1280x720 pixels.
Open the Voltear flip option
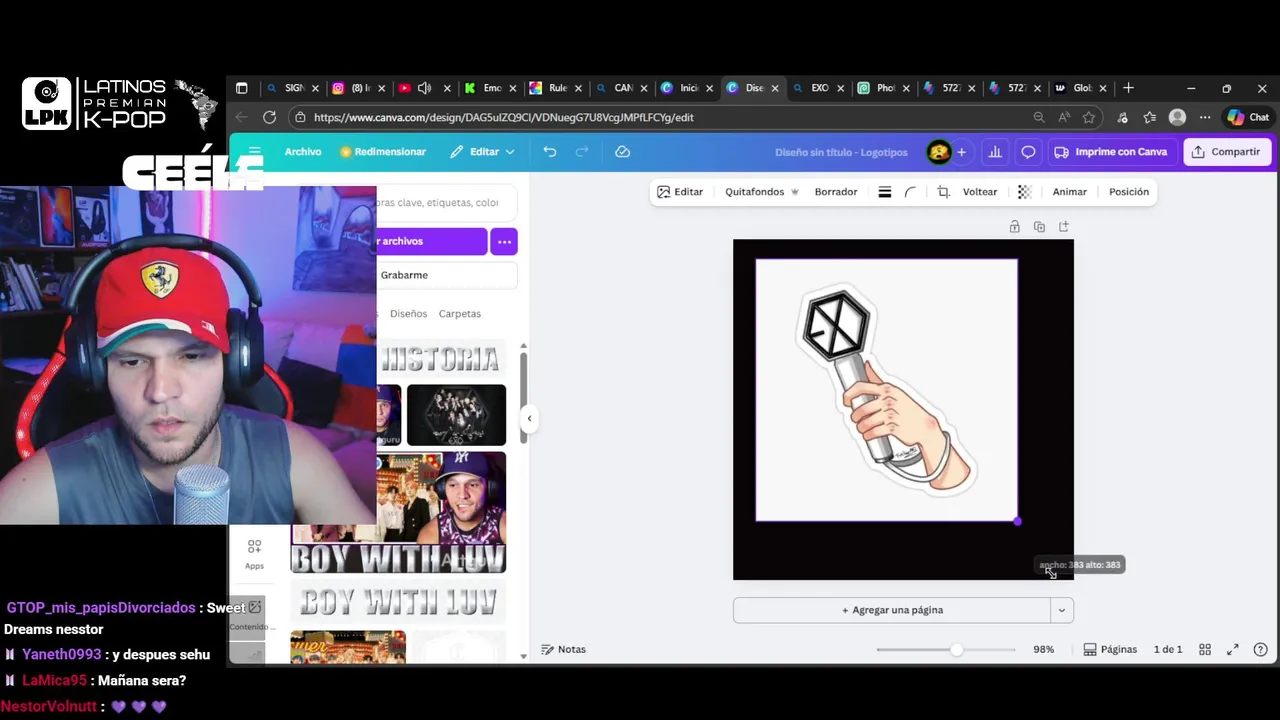[980, 192]
